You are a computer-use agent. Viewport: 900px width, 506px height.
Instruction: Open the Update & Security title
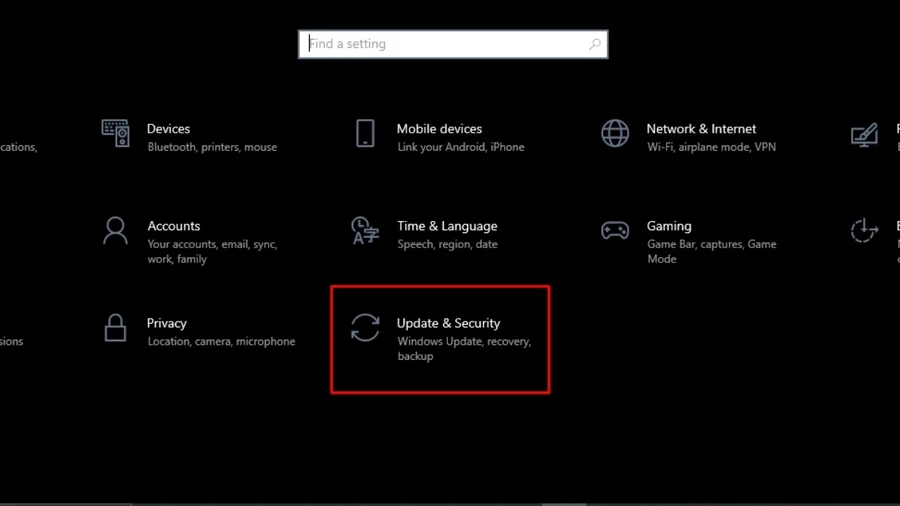[x=448, y=323]
